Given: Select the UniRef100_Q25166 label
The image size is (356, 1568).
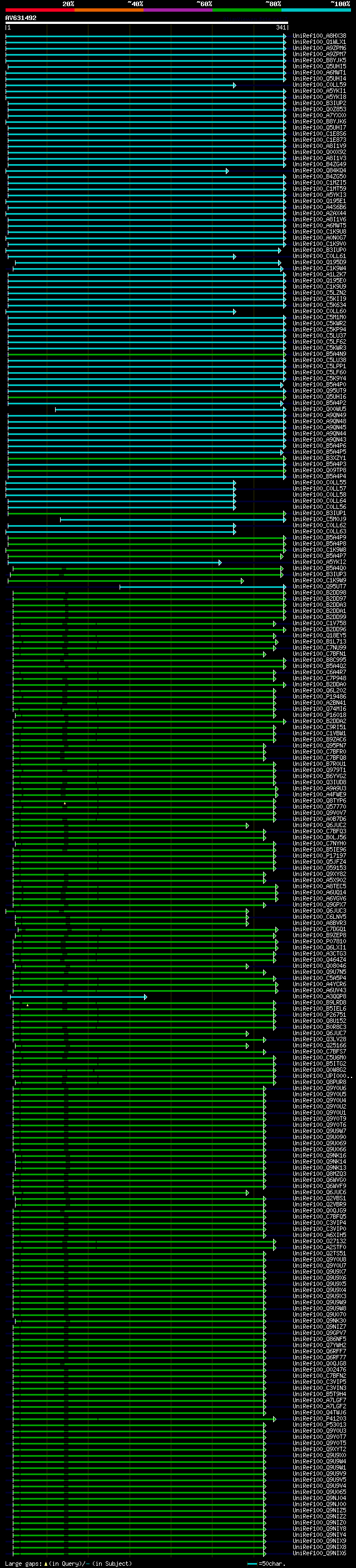Looking at the screenshot, I should (319, 1046).
